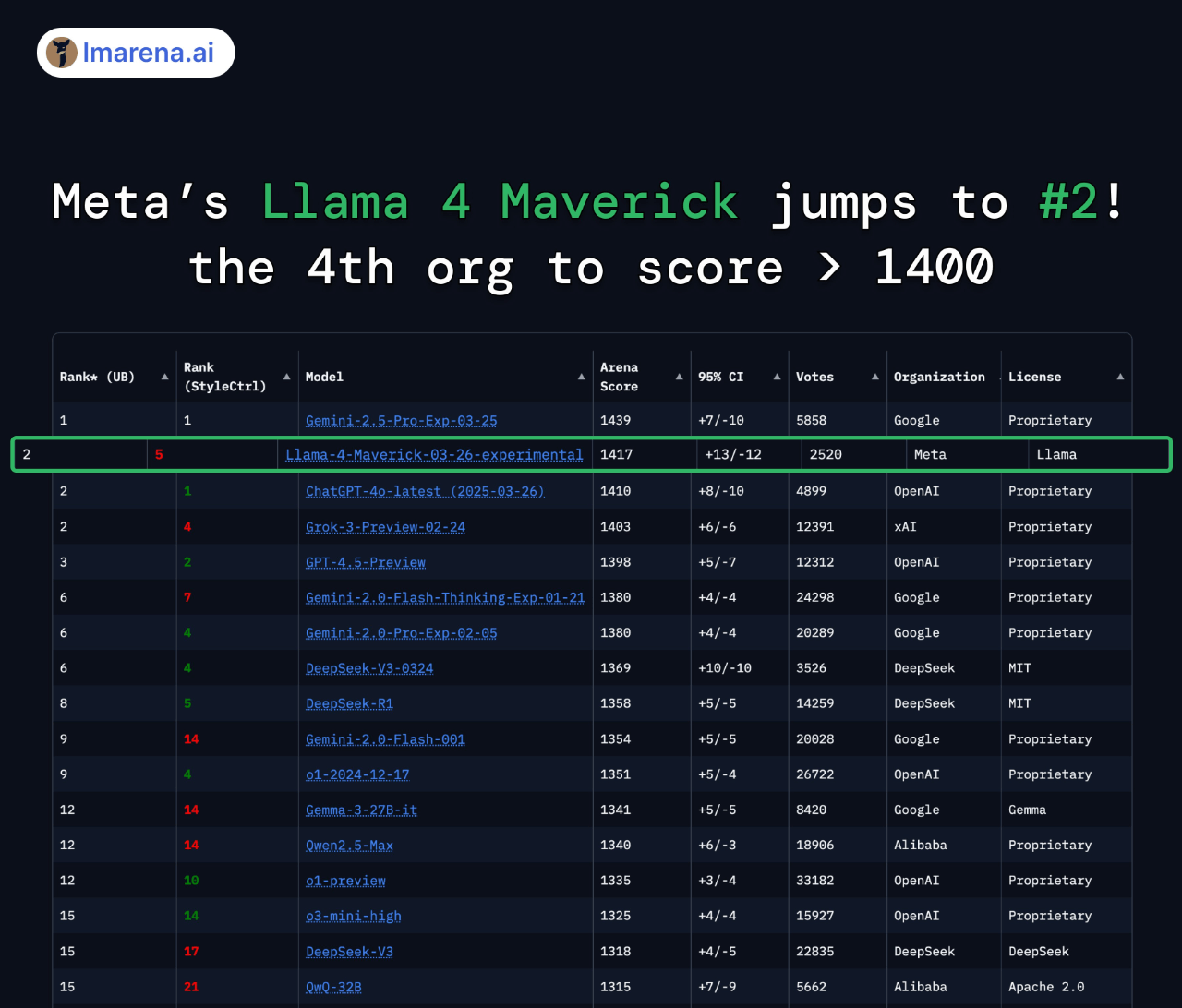Sort the License column
Screen dimensions: 1182x1008
click(1119, 377)
